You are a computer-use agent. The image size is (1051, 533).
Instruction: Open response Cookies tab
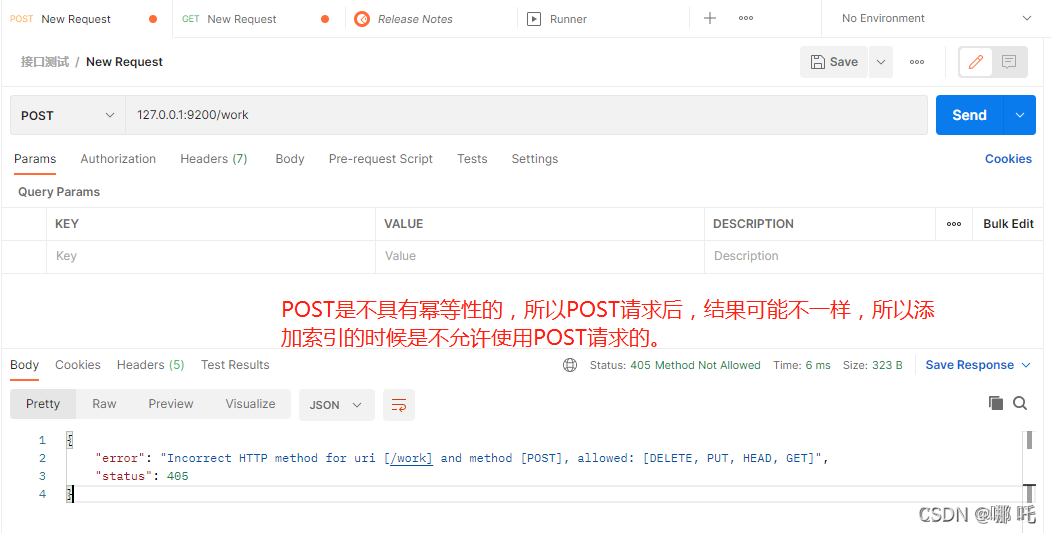(78, 365)
